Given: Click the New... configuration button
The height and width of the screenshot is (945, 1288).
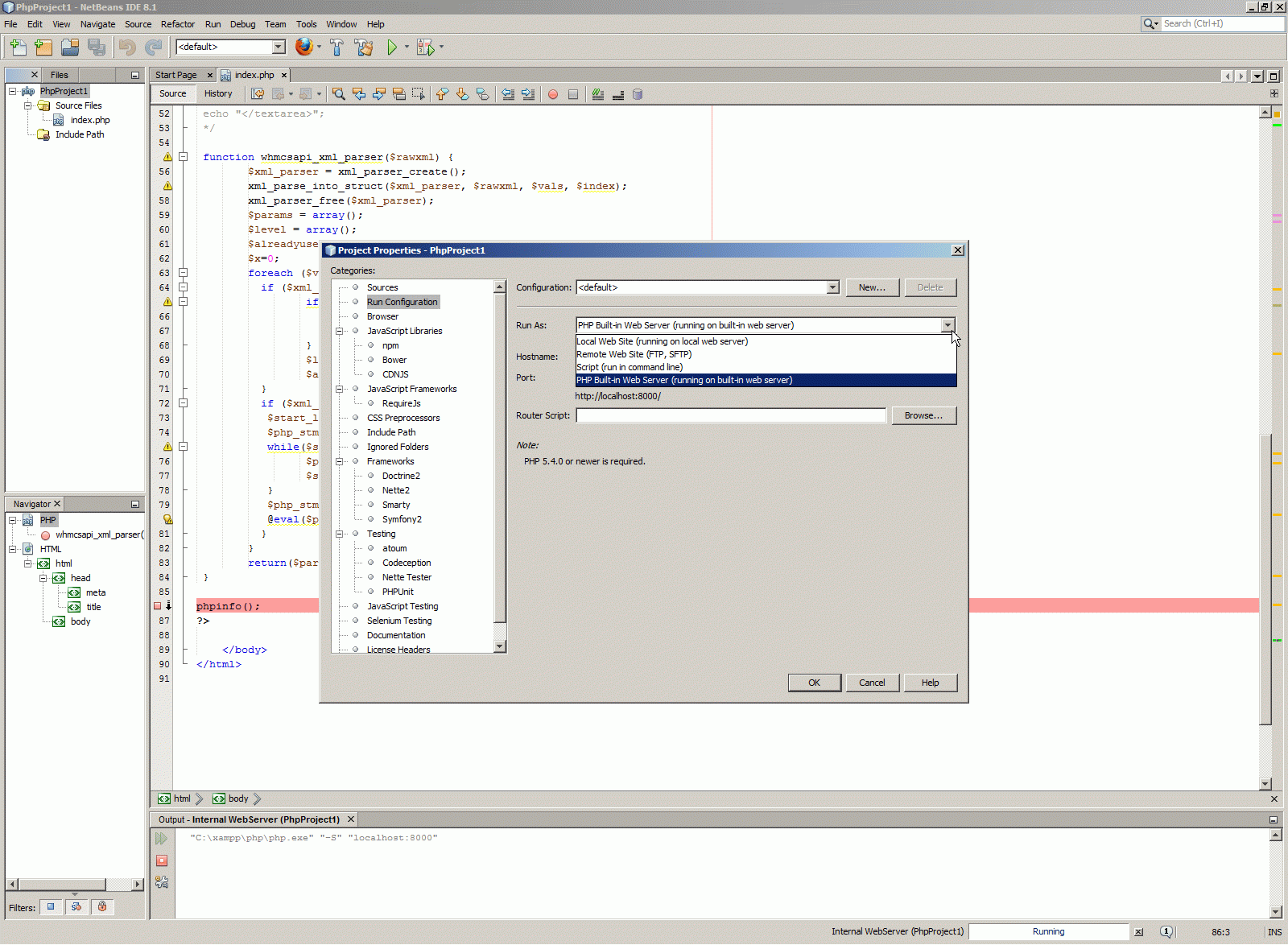Looking at the screenshot, I should (872, 287).
